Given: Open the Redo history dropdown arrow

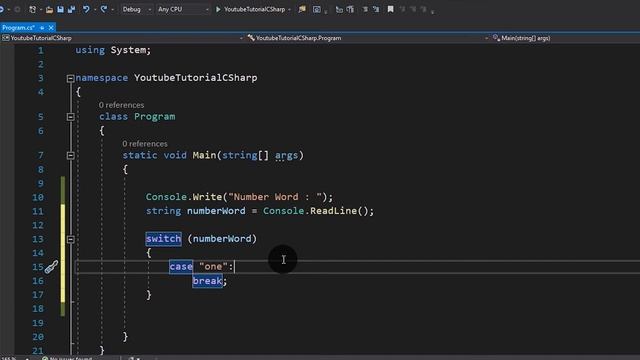Looking at the screenshot, I should [112, 9].
